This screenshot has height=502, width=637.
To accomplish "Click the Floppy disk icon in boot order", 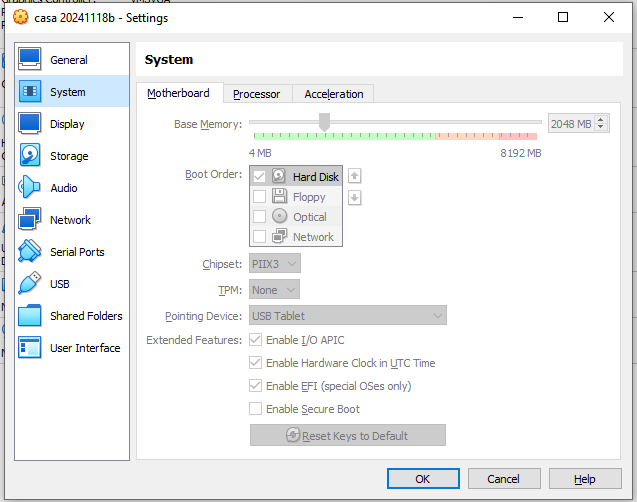I will (279, 196).
